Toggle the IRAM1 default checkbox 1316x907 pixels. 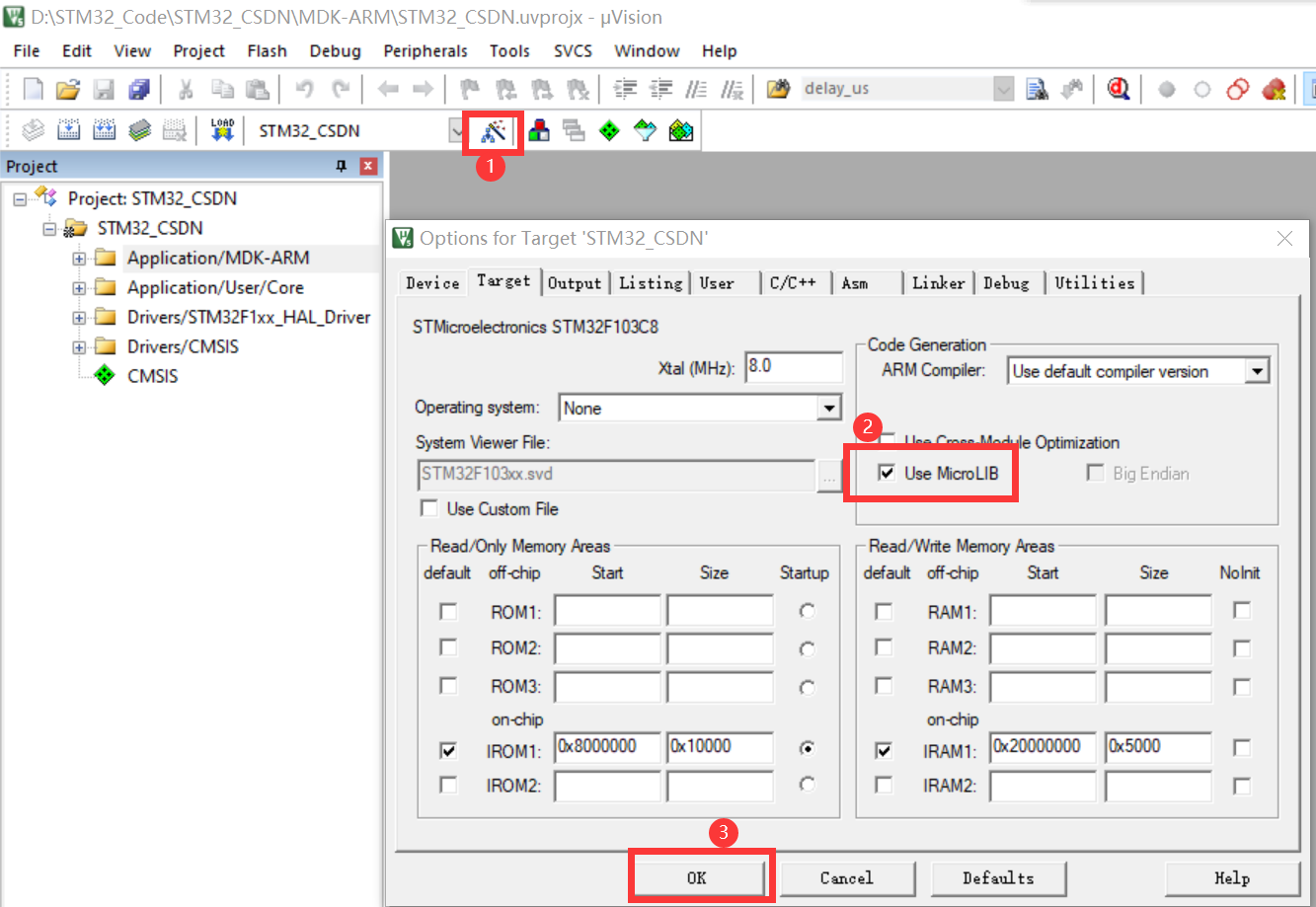coord(884,751)
